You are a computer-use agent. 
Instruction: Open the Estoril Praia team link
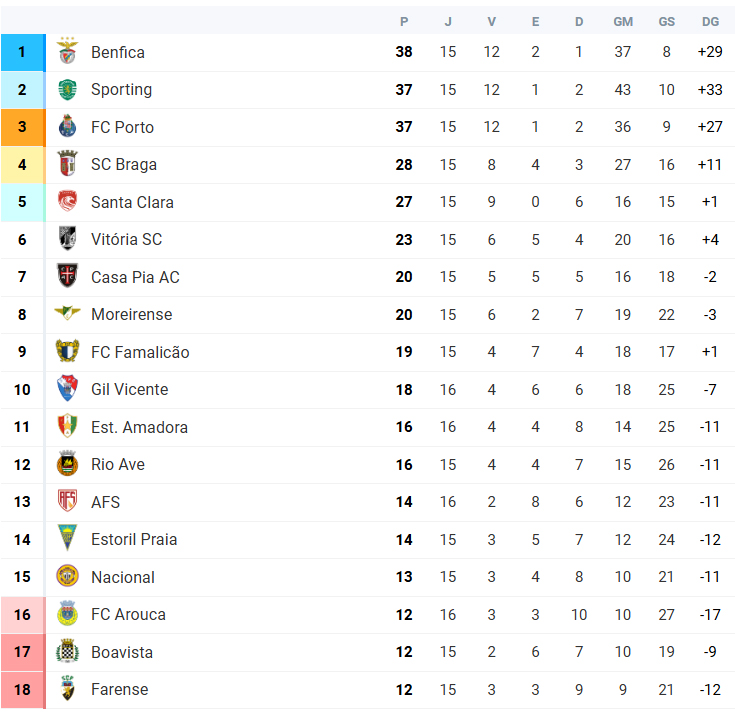click(134, 540)
